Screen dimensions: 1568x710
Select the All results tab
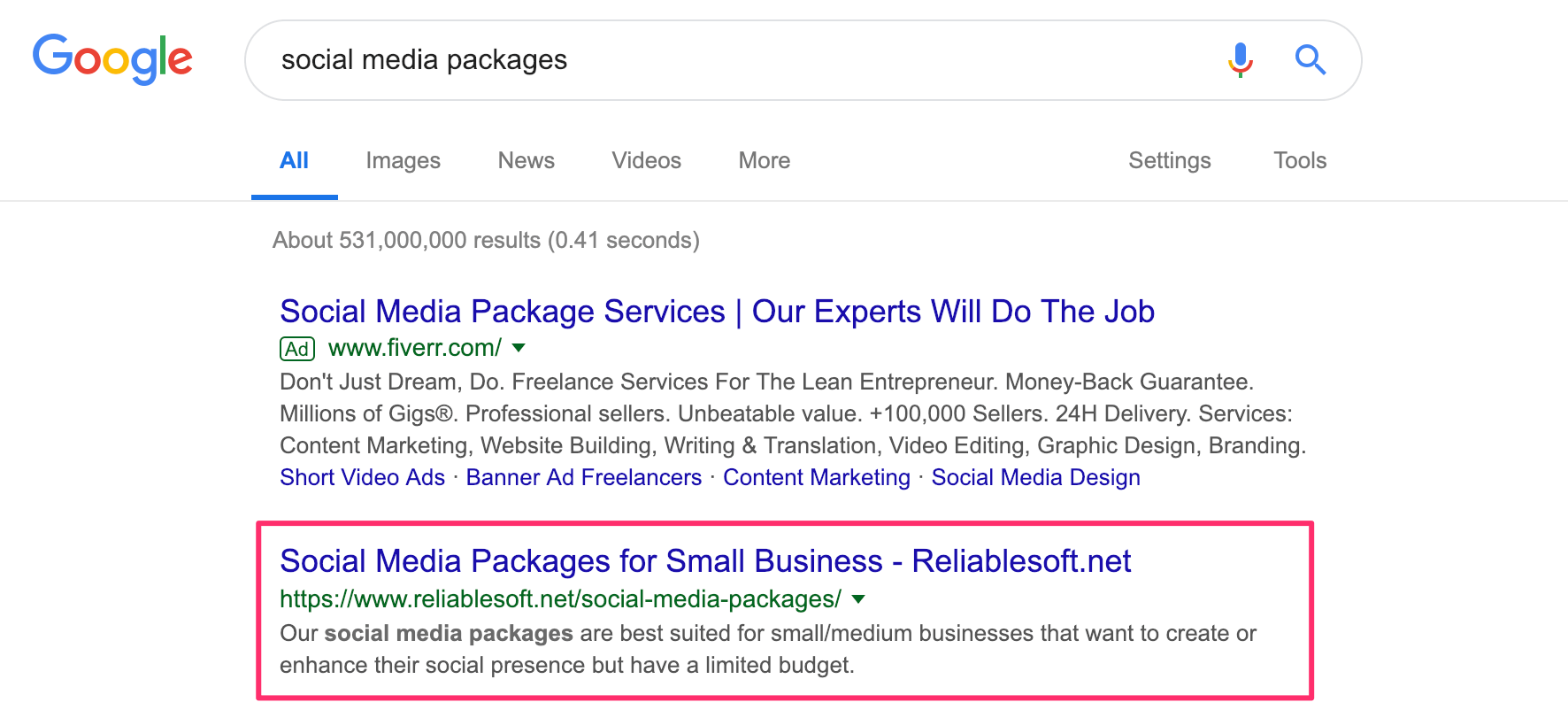294,160
